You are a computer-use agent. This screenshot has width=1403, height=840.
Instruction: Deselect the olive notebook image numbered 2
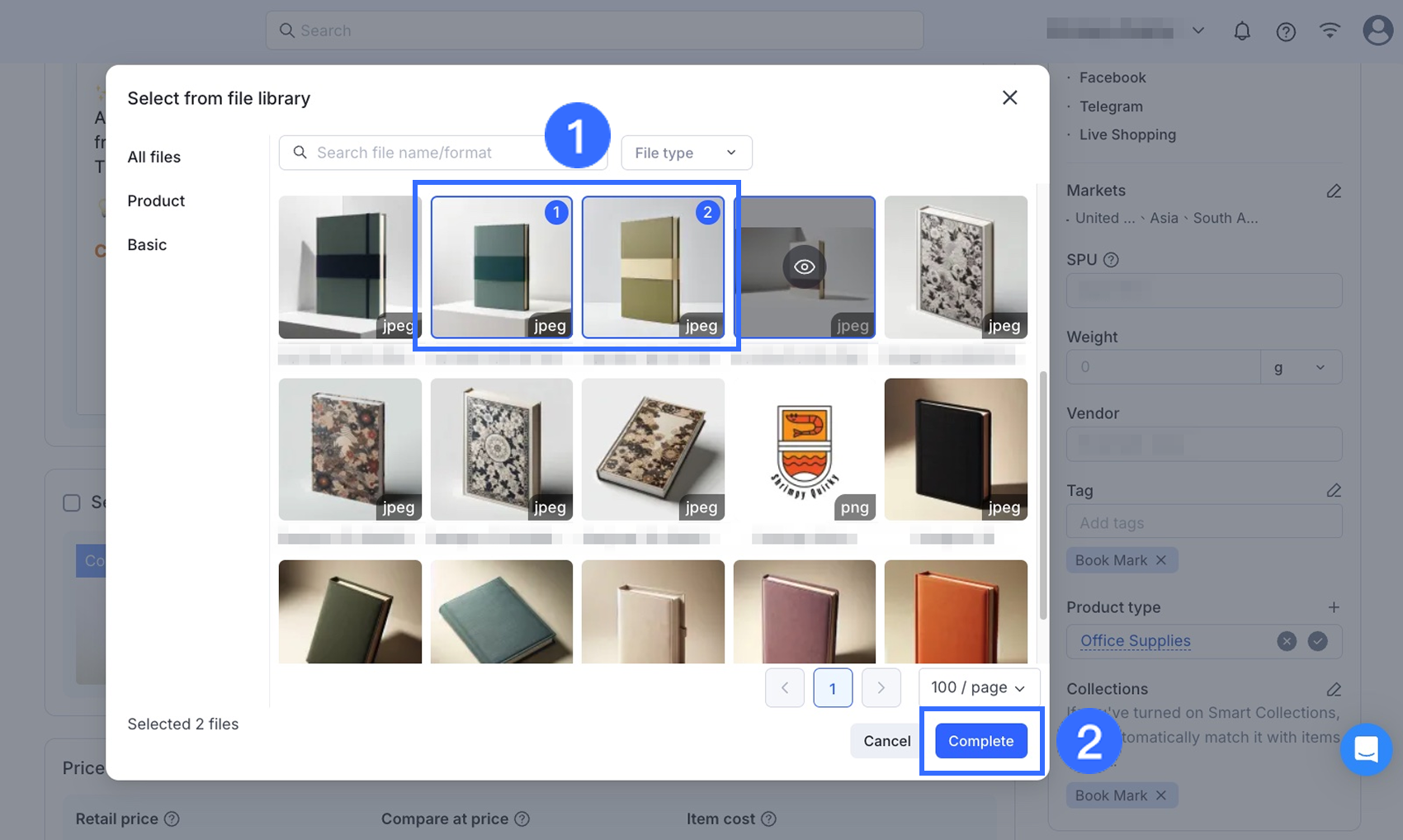[x=652, y=267]
